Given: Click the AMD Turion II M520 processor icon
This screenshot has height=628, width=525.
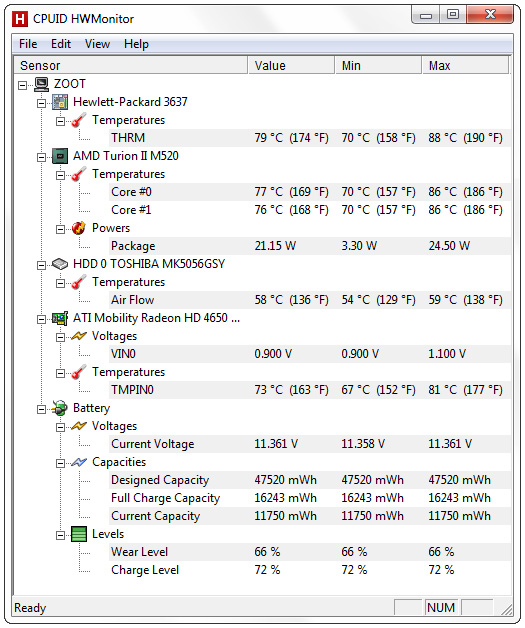Looking at the screenshot, I should point(60,156).
